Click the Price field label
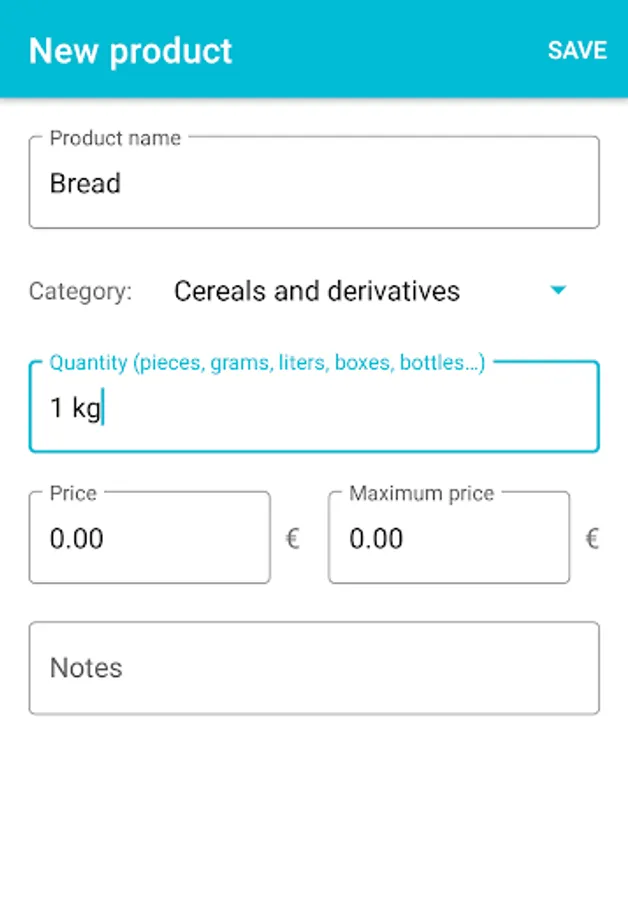This screenshot has width=628, height=900. 73,493
